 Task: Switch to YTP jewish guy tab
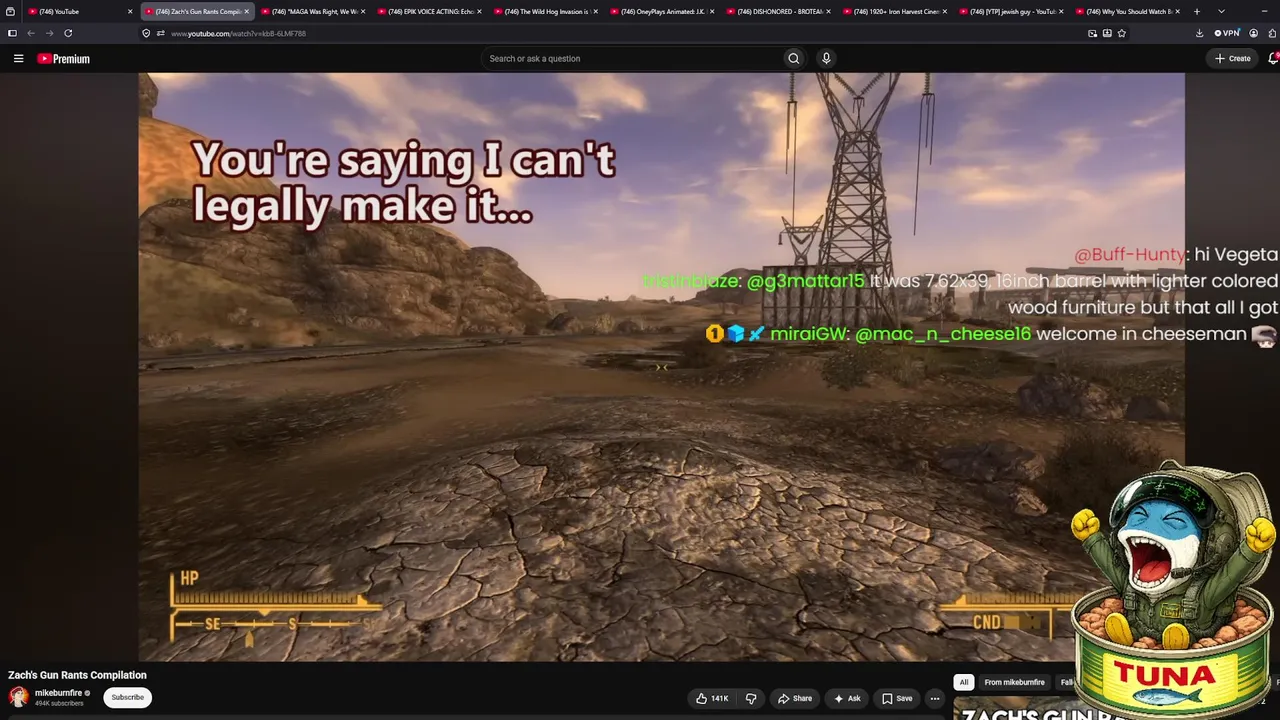(1012, 11)
